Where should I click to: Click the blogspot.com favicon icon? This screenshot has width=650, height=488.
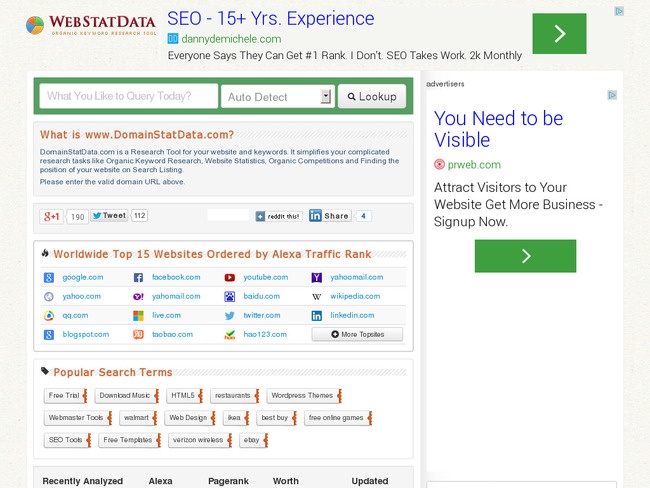tap(49, 335)
